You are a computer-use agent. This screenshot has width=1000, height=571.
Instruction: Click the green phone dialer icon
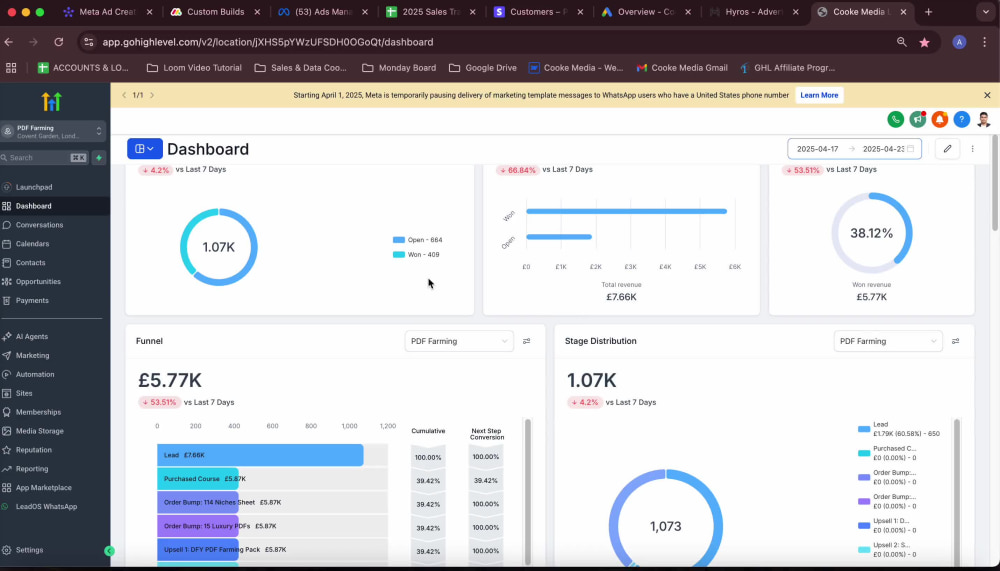pos(895,119)
